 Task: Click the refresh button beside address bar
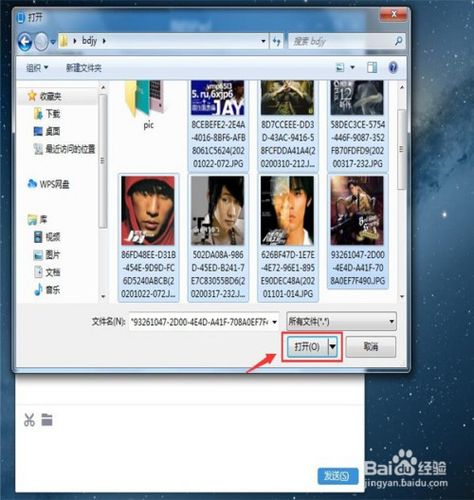point(276,41)
